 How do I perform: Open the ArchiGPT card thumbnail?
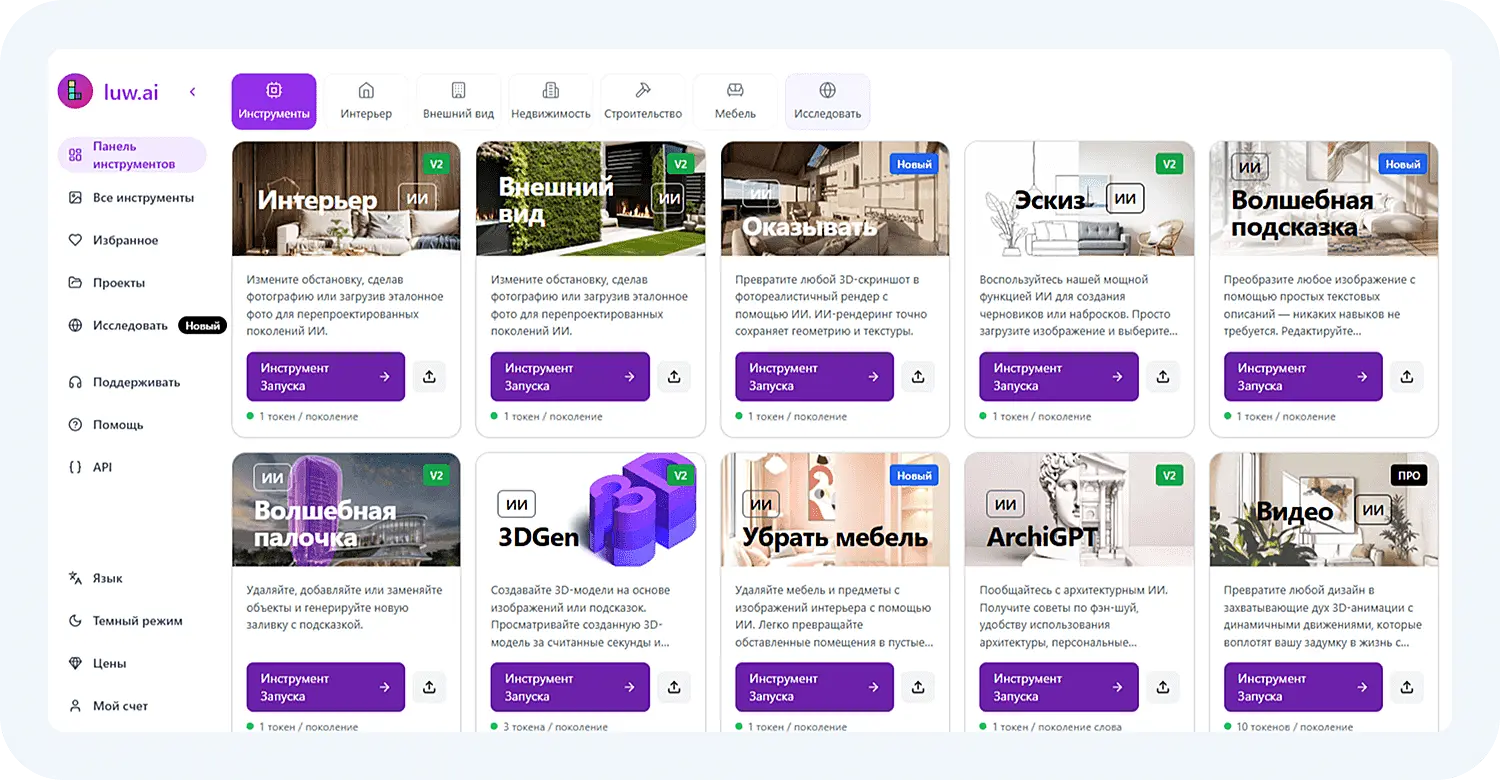1079,510
